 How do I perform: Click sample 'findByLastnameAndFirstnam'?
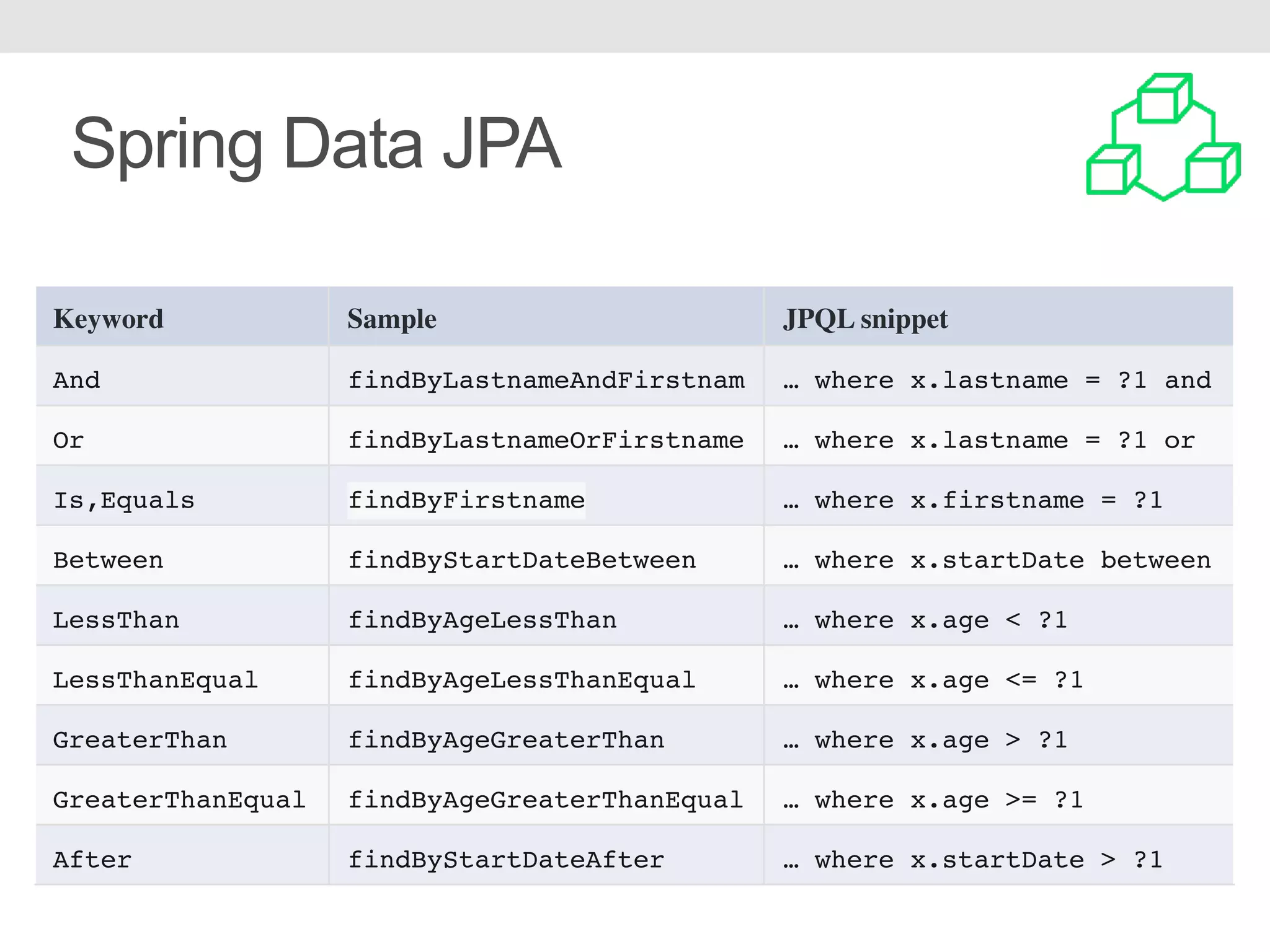(x=546, y=380)
